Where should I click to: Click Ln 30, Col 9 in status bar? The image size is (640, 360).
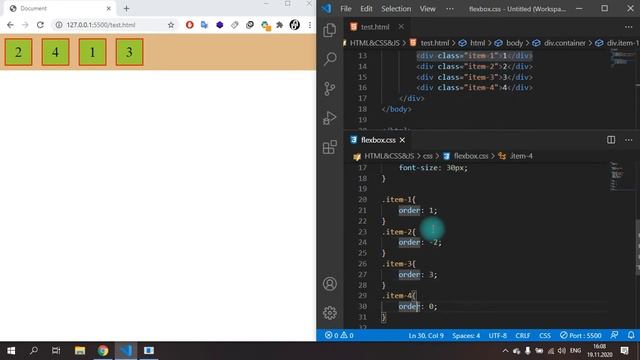coord(426,336)
